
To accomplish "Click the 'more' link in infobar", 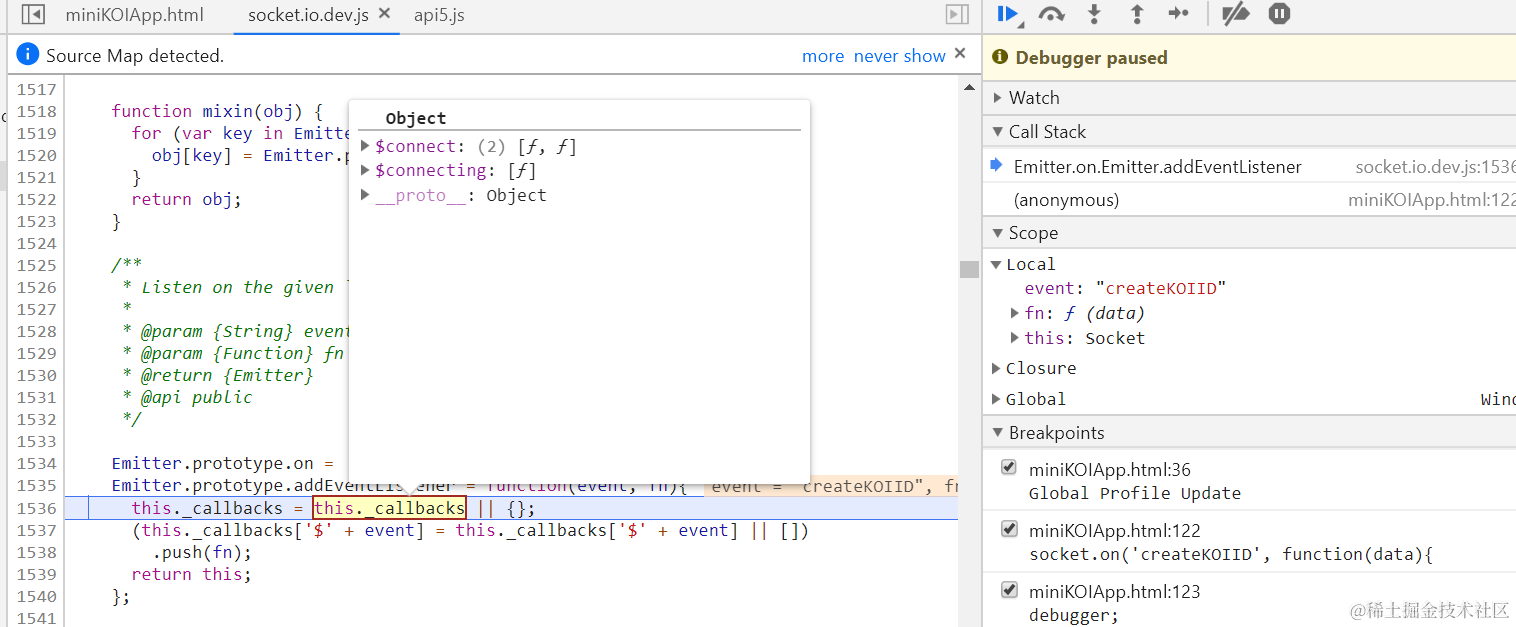I will pyautogui.click(x=823, y=56).
